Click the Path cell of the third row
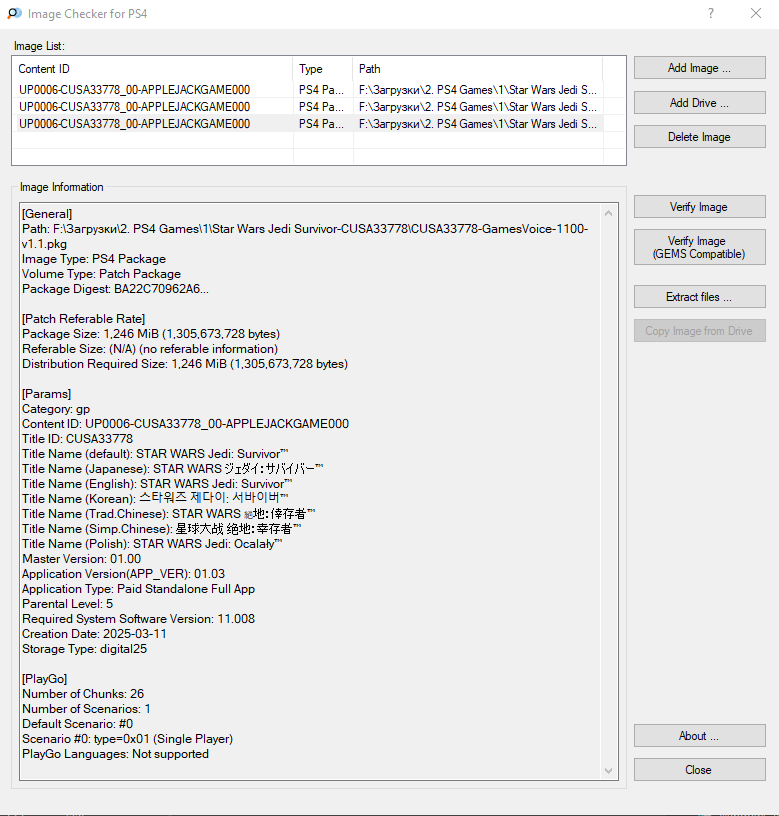The image size is (779, 816). [x=478, y=124]
